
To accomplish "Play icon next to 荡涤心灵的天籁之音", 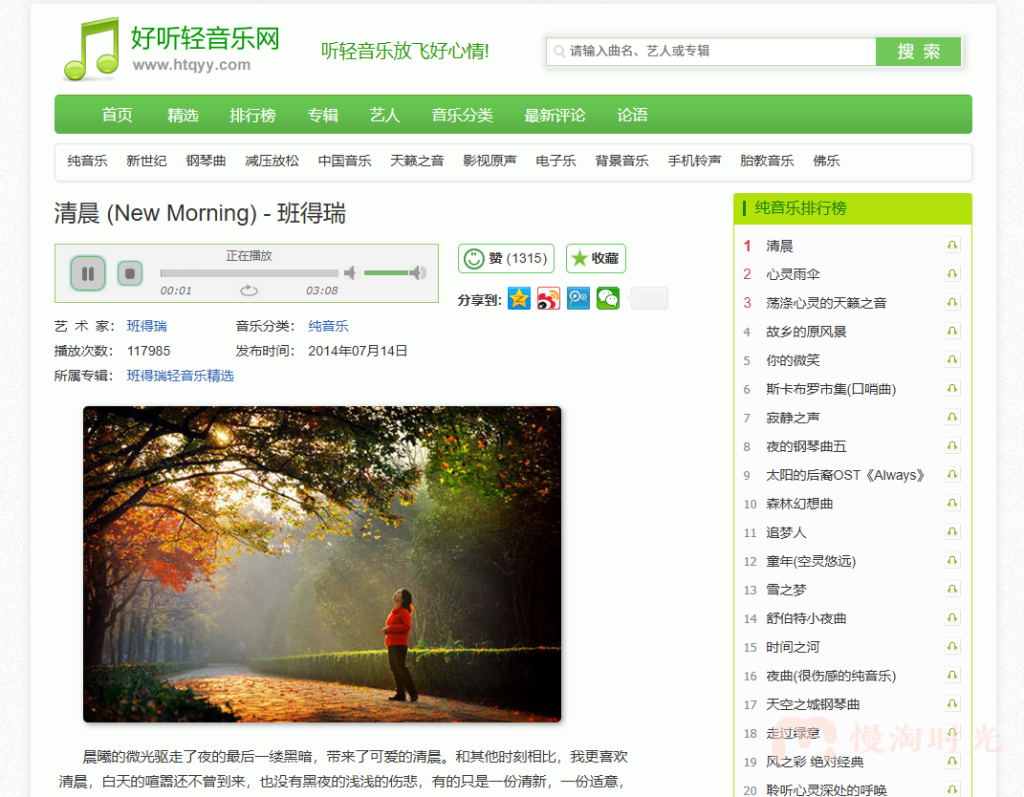I will pyautogui.click(x=952, y=302).
